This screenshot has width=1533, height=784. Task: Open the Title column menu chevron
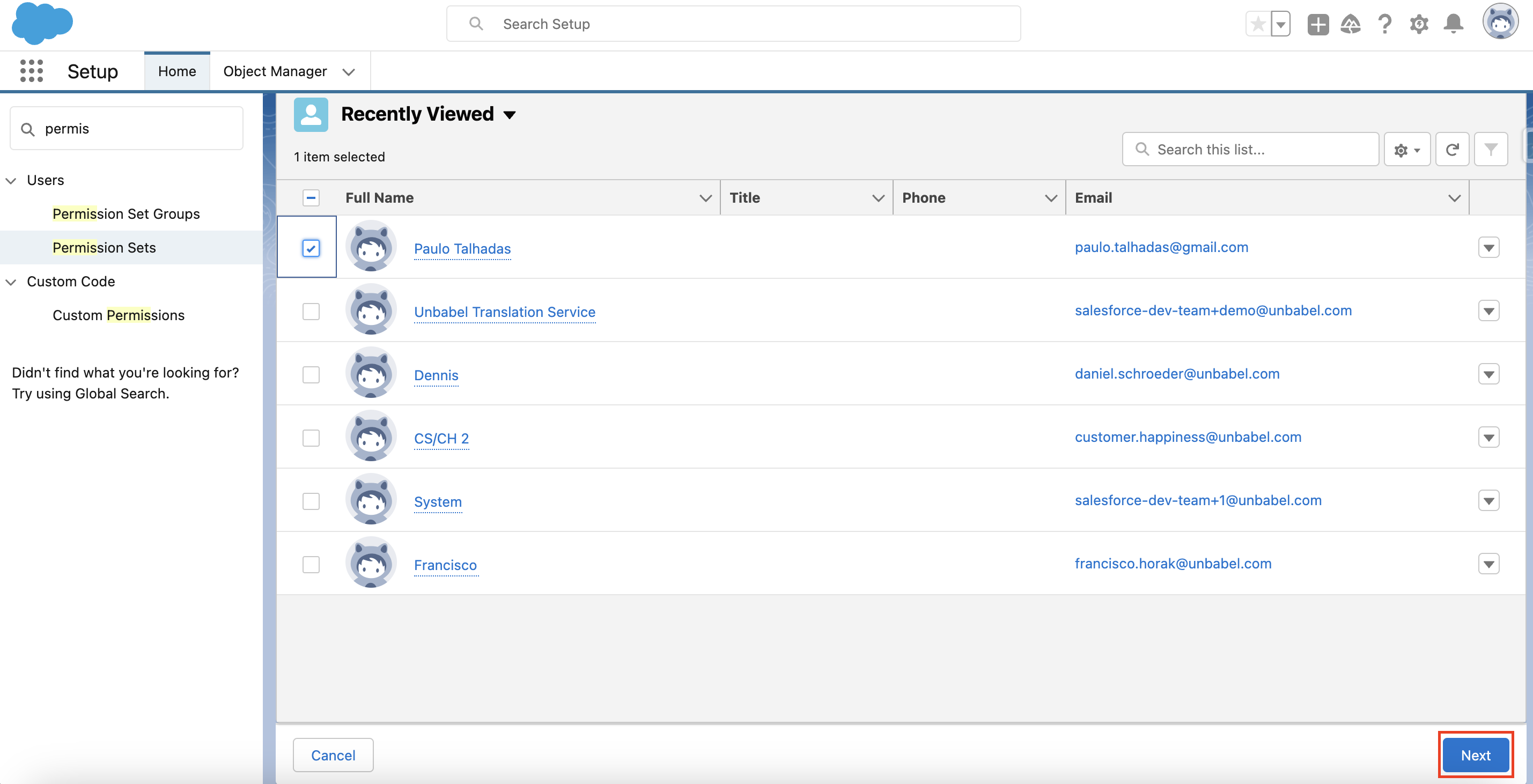(x=878, y=197)
